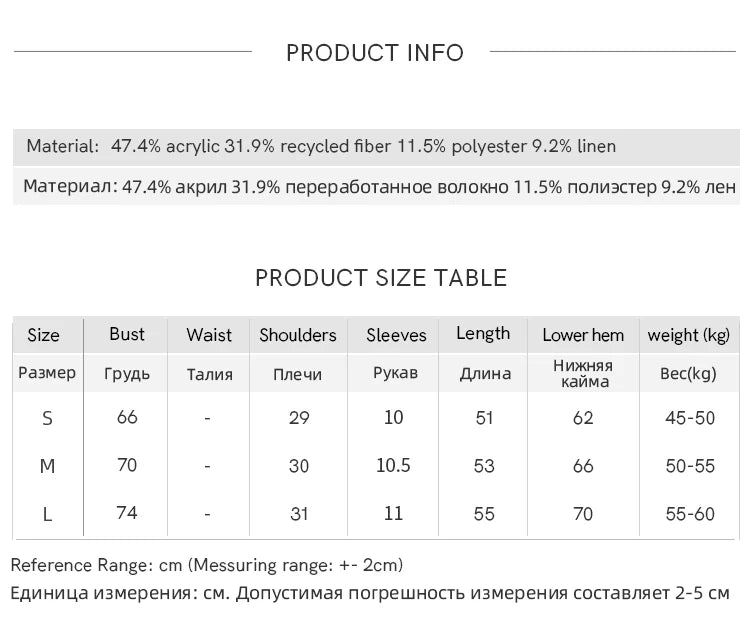Click the English Material composition line
The width and height of the screenshot is (750, 630).
click(x=321, y=146)
